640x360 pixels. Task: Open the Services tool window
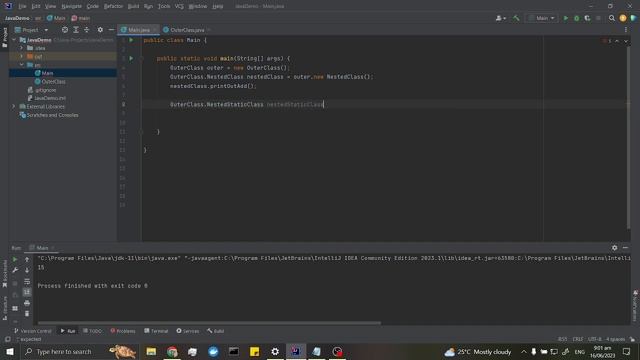[188, 331]
